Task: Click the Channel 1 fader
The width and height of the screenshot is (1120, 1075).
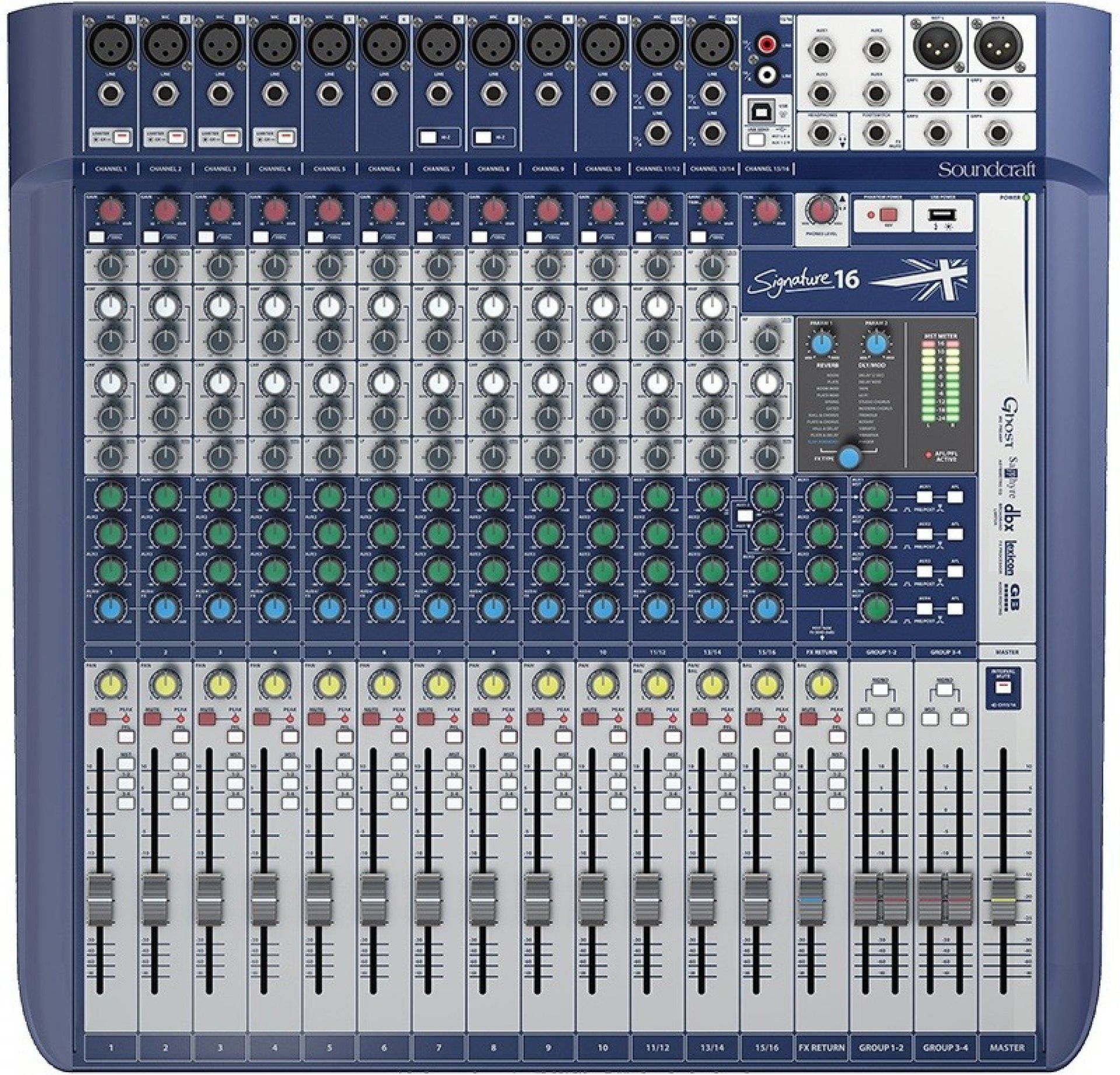Action: [101, 898]
